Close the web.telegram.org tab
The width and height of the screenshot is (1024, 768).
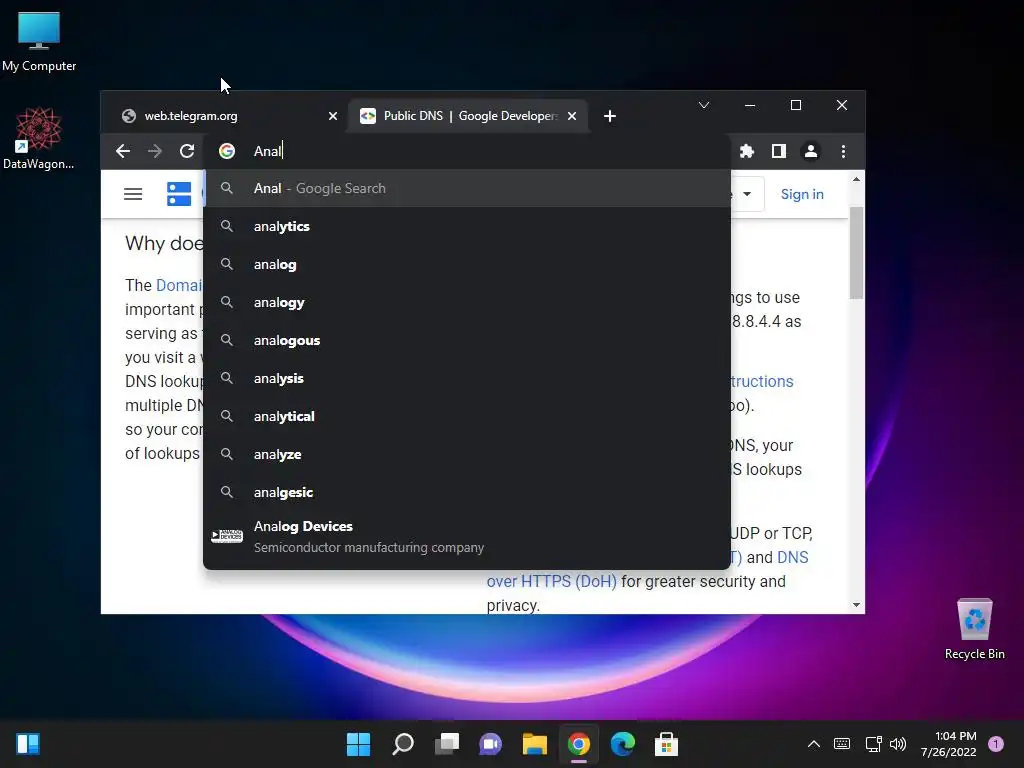tap(332, 116)
